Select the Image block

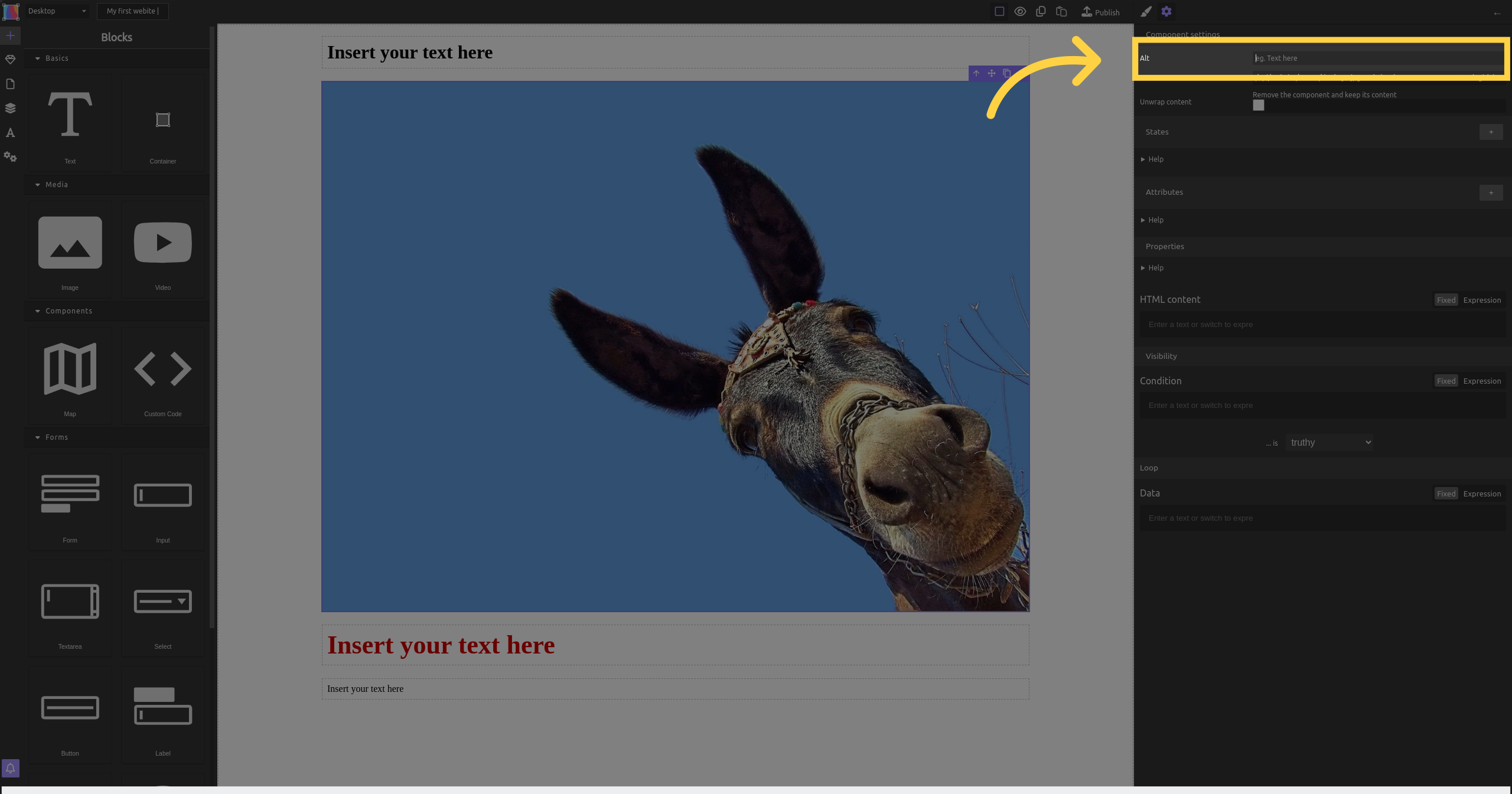click(70, 250)
